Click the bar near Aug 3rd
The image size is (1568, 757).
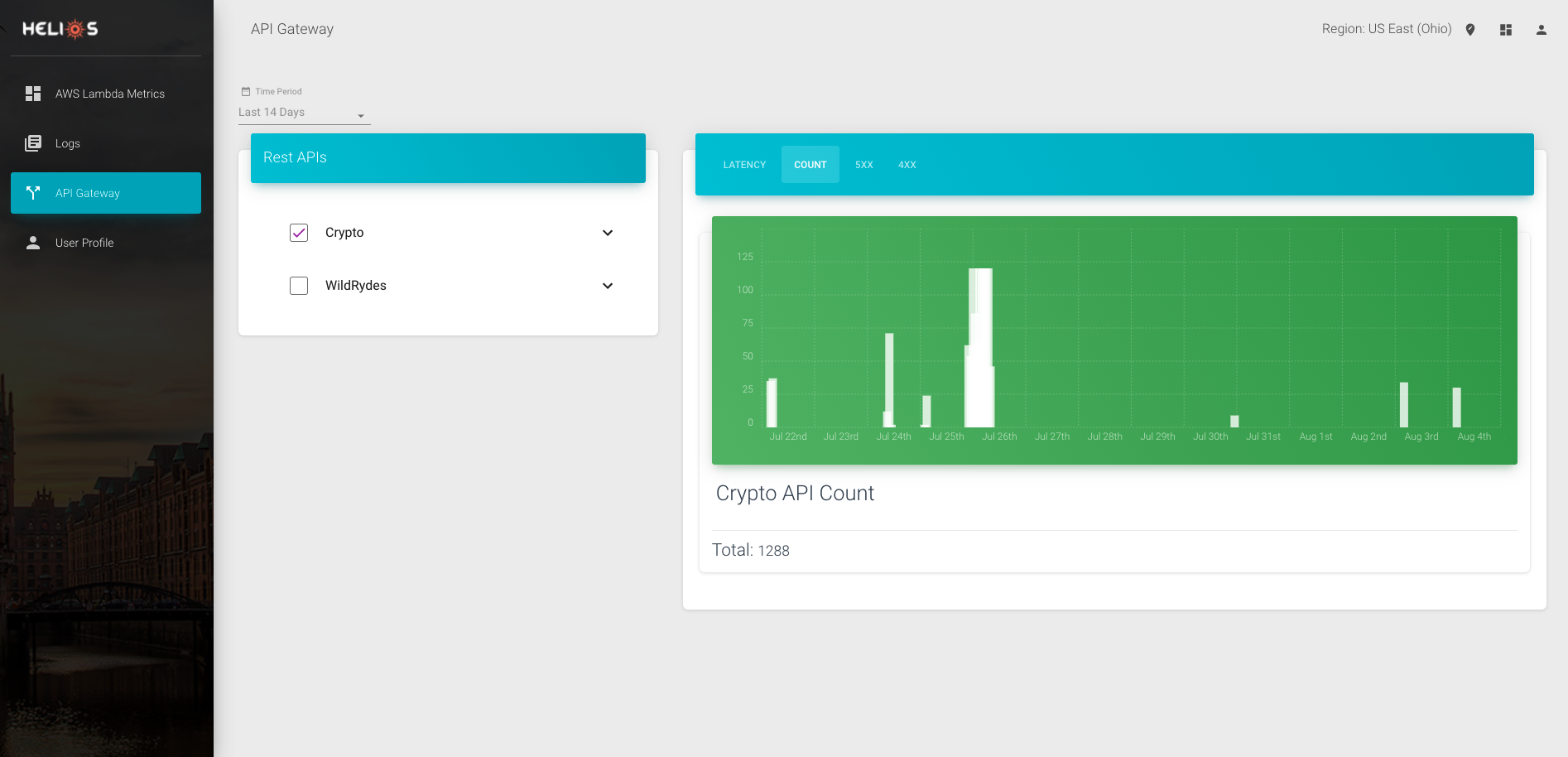coord(1404,405)
